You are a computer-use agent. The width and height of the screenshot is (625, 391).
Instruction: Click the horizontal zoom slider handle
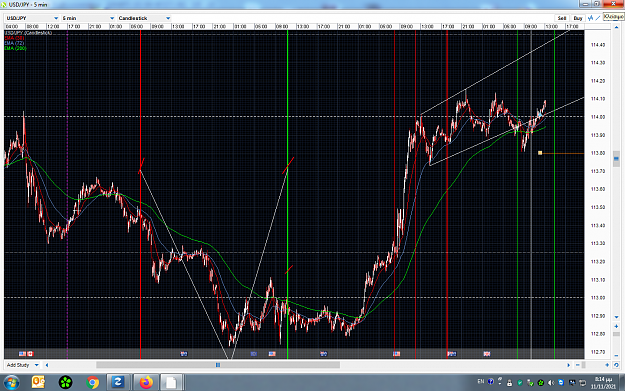pos(584,365)
